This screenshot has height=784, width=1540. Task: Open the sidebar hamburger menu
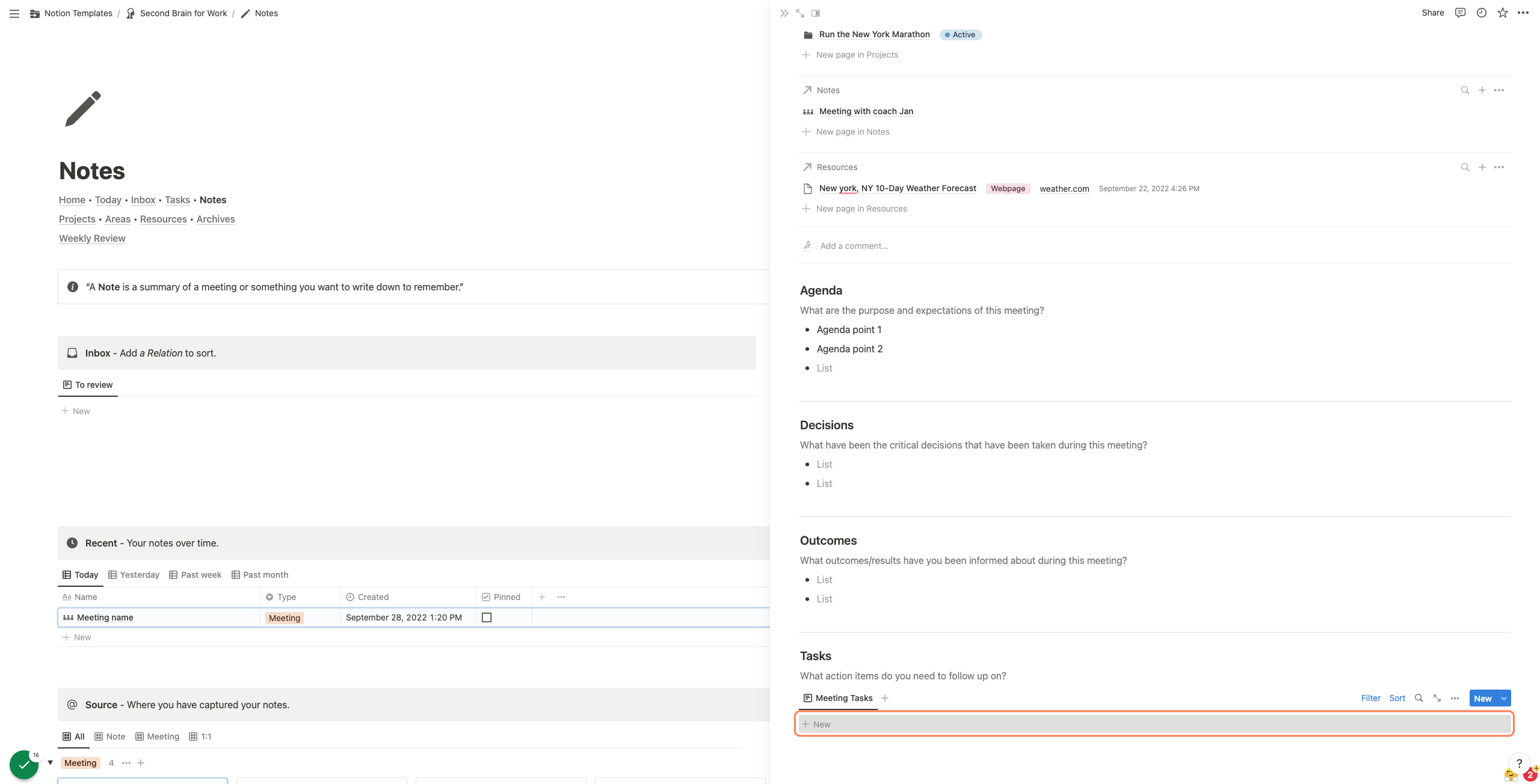pyautogui.click(x=14, y=13)
